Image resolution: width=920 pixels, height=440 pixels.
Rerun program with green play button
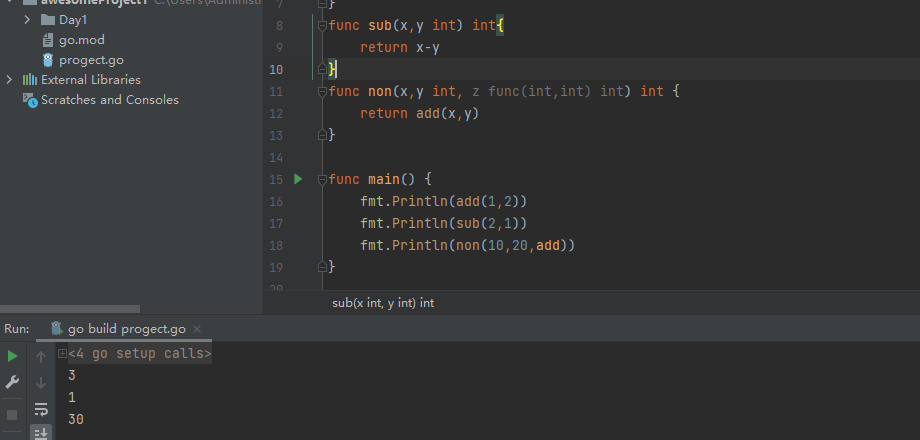tap(12, 356)
